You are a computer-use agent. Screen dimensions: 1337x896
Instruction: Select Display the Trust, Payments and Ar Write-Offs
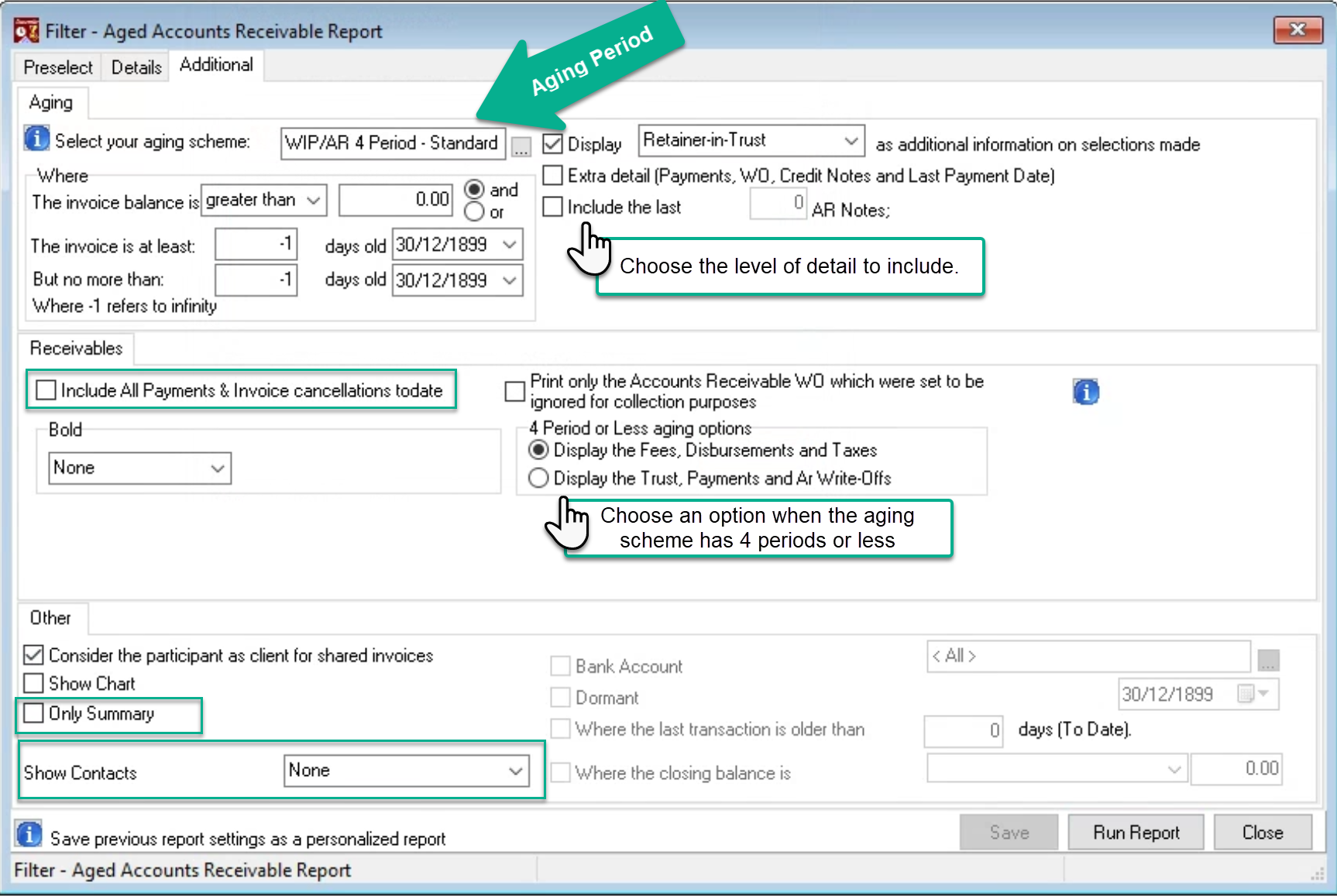[x=538, y=479]
